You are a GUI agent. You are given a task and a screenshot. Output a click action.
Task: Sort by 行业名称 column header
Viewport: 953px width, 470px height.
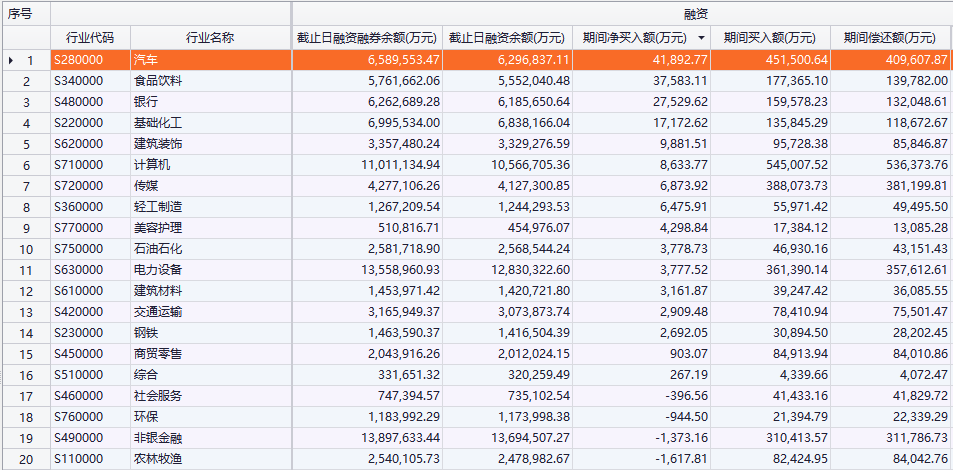coord(210,38)
